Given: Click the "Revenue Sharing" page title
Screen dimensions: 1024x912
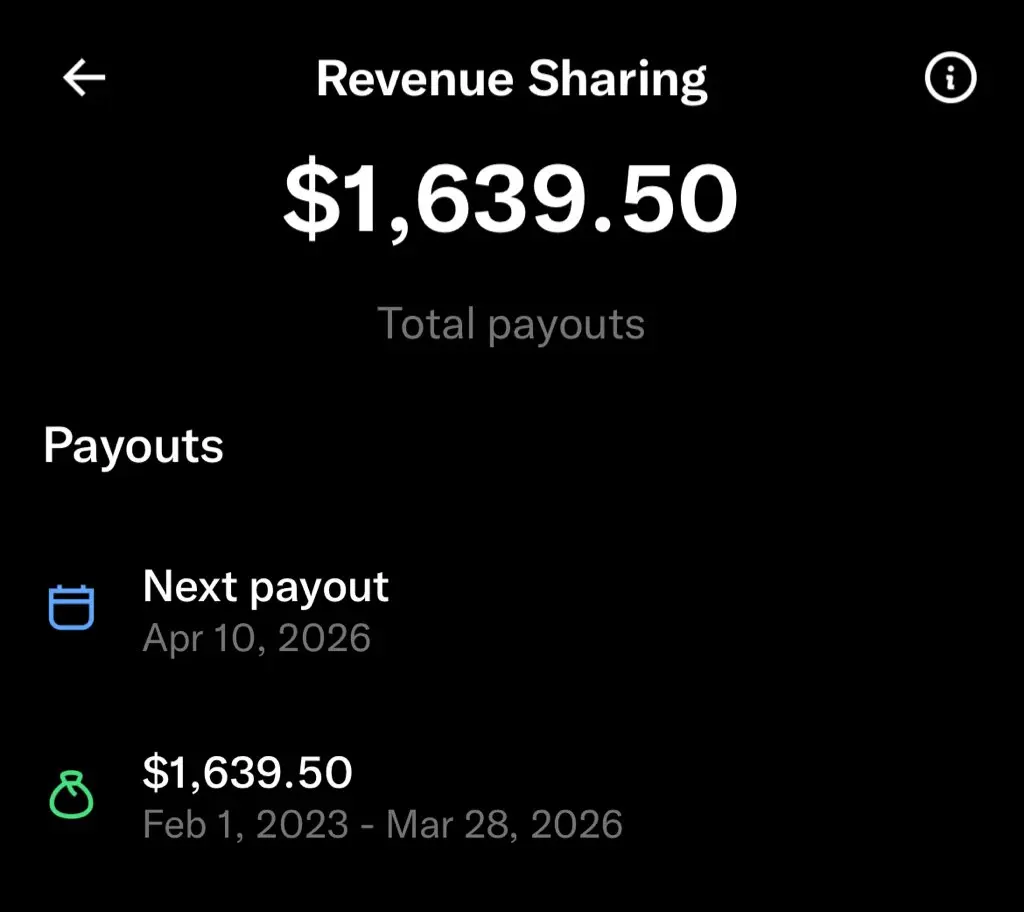Looking at the screenshot, I should 512,79.
